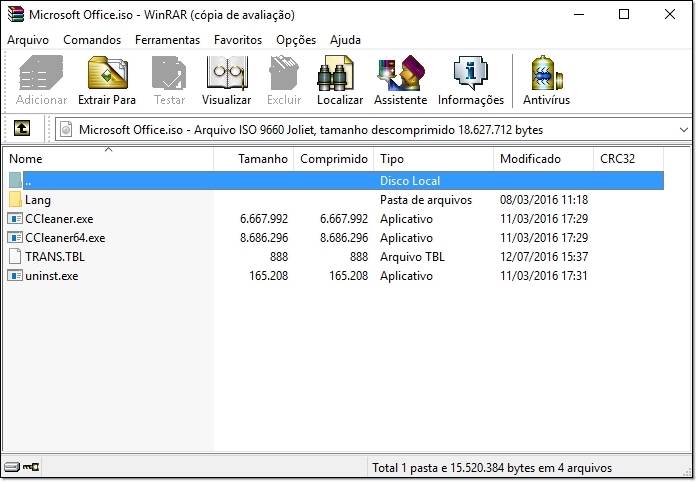The height and width of the screenshot is (482, 697).
Task: Open the Favoritos menu
Action: pos(238,40)
